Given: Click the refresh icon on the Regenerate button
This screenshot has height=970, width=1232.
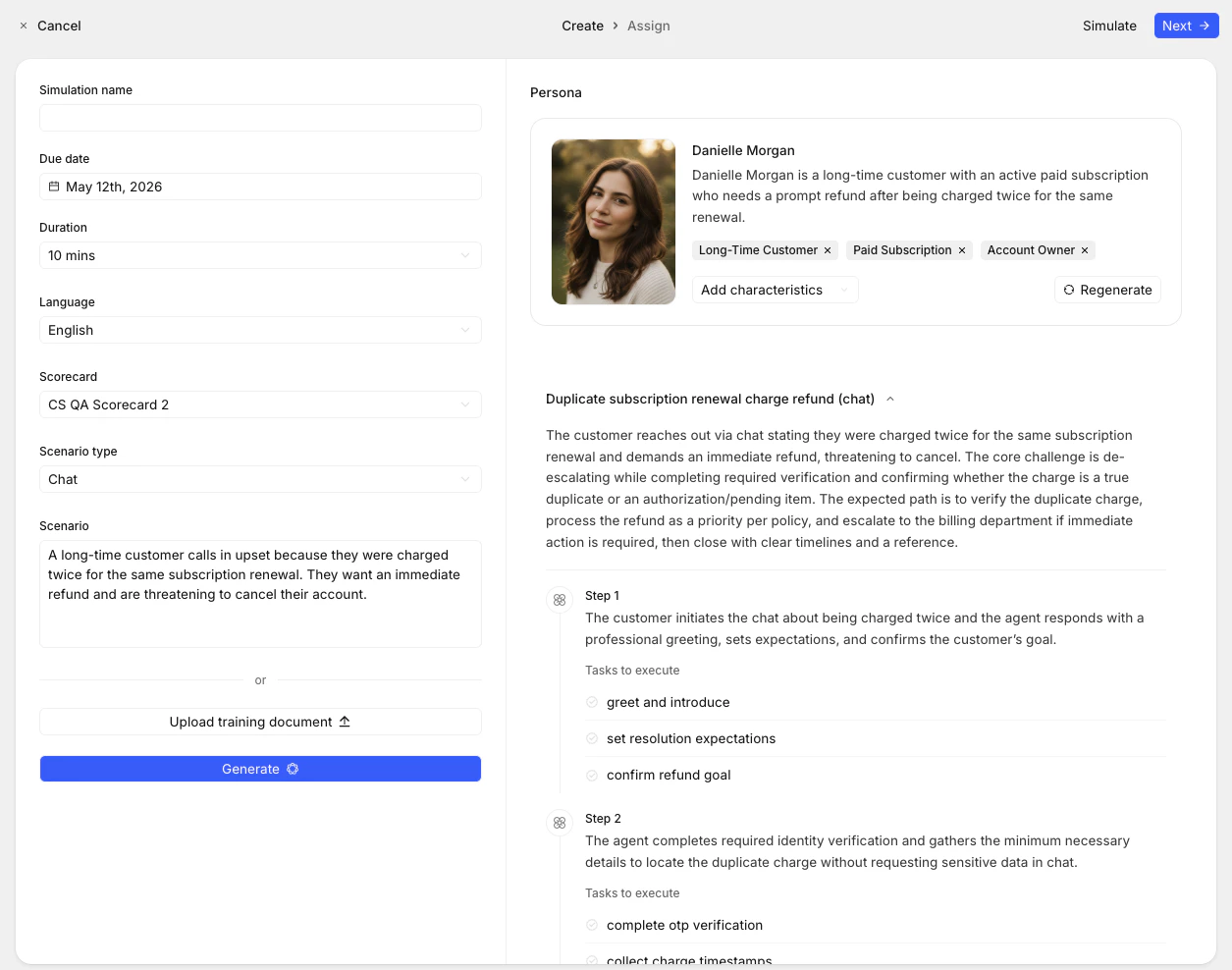Looking at the screenshot, I should coord(1069,290).
